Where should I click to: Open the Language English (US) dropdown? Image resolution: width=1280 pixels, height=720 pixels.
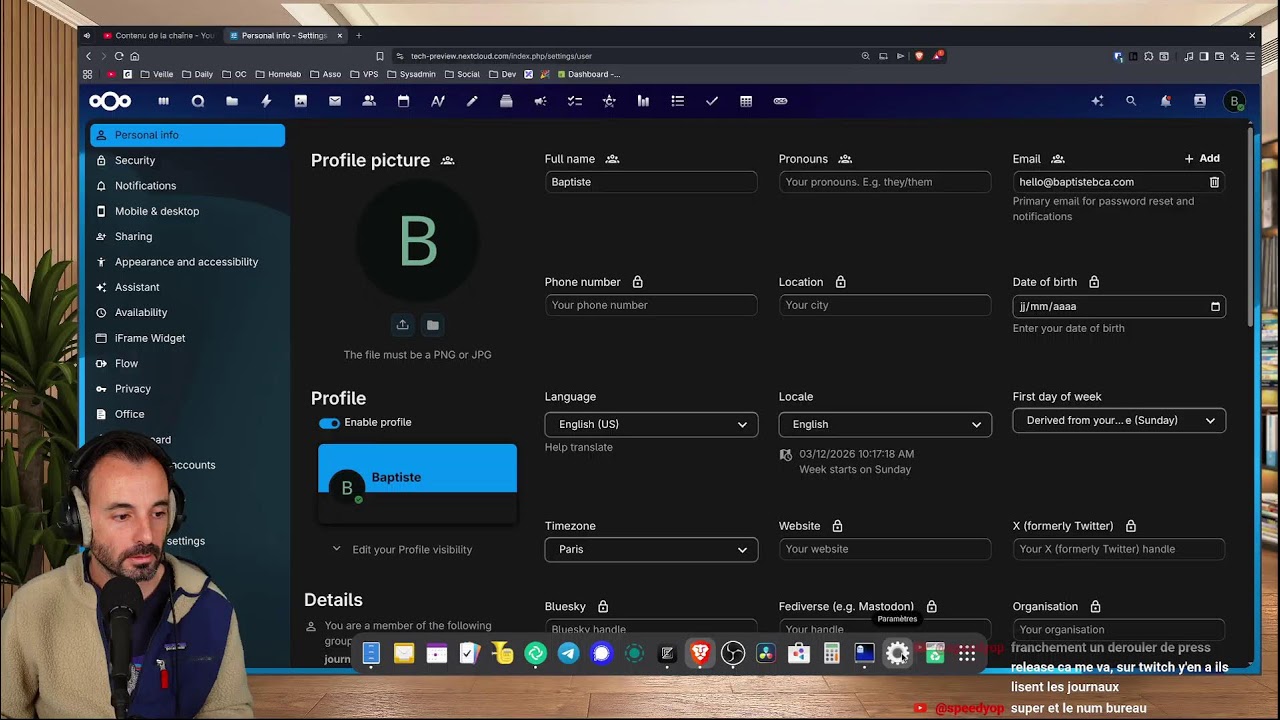point(651,424)
